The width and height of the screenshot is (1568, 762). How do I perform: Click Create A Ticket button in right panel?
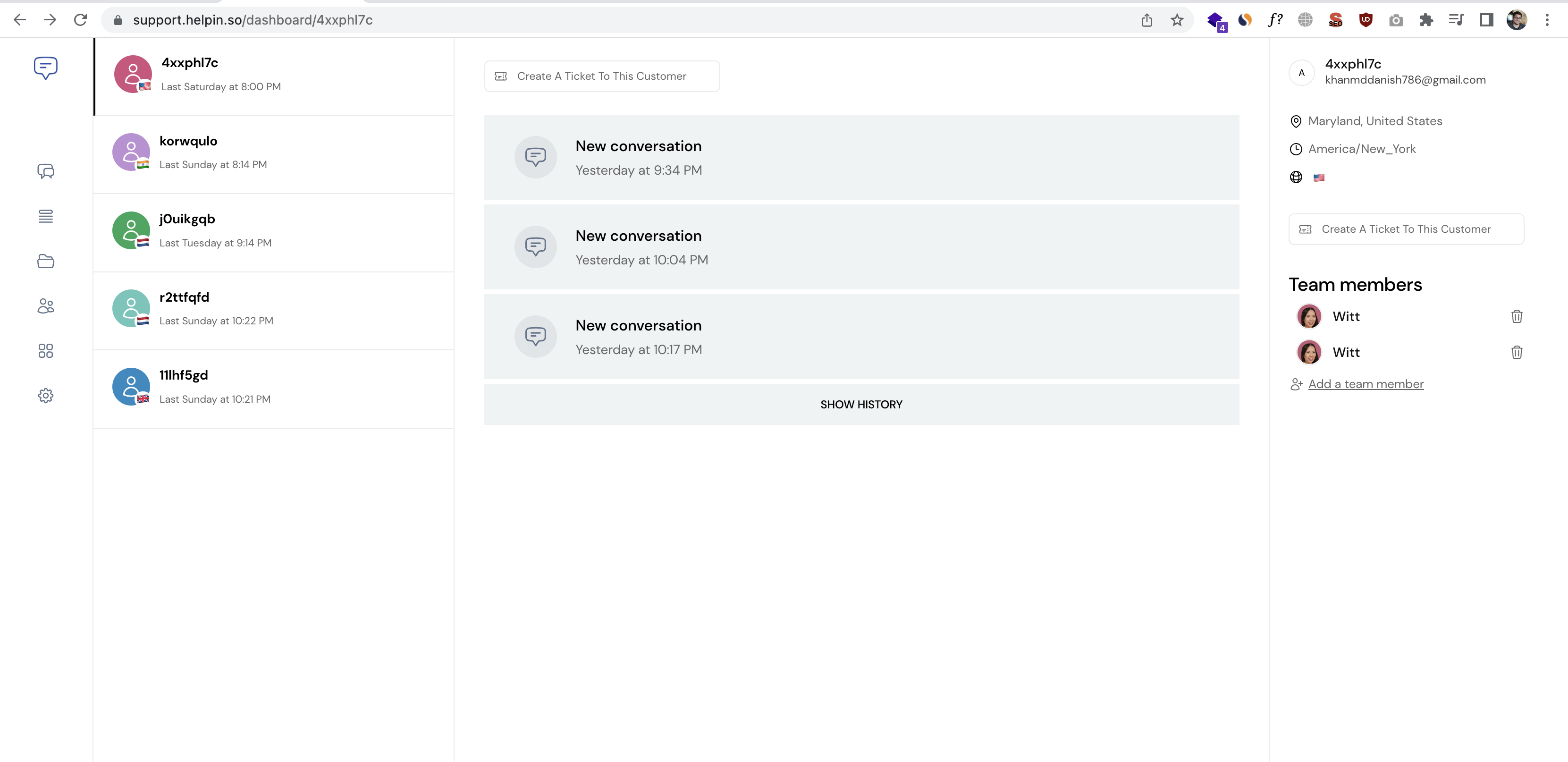click(1406, 229)
